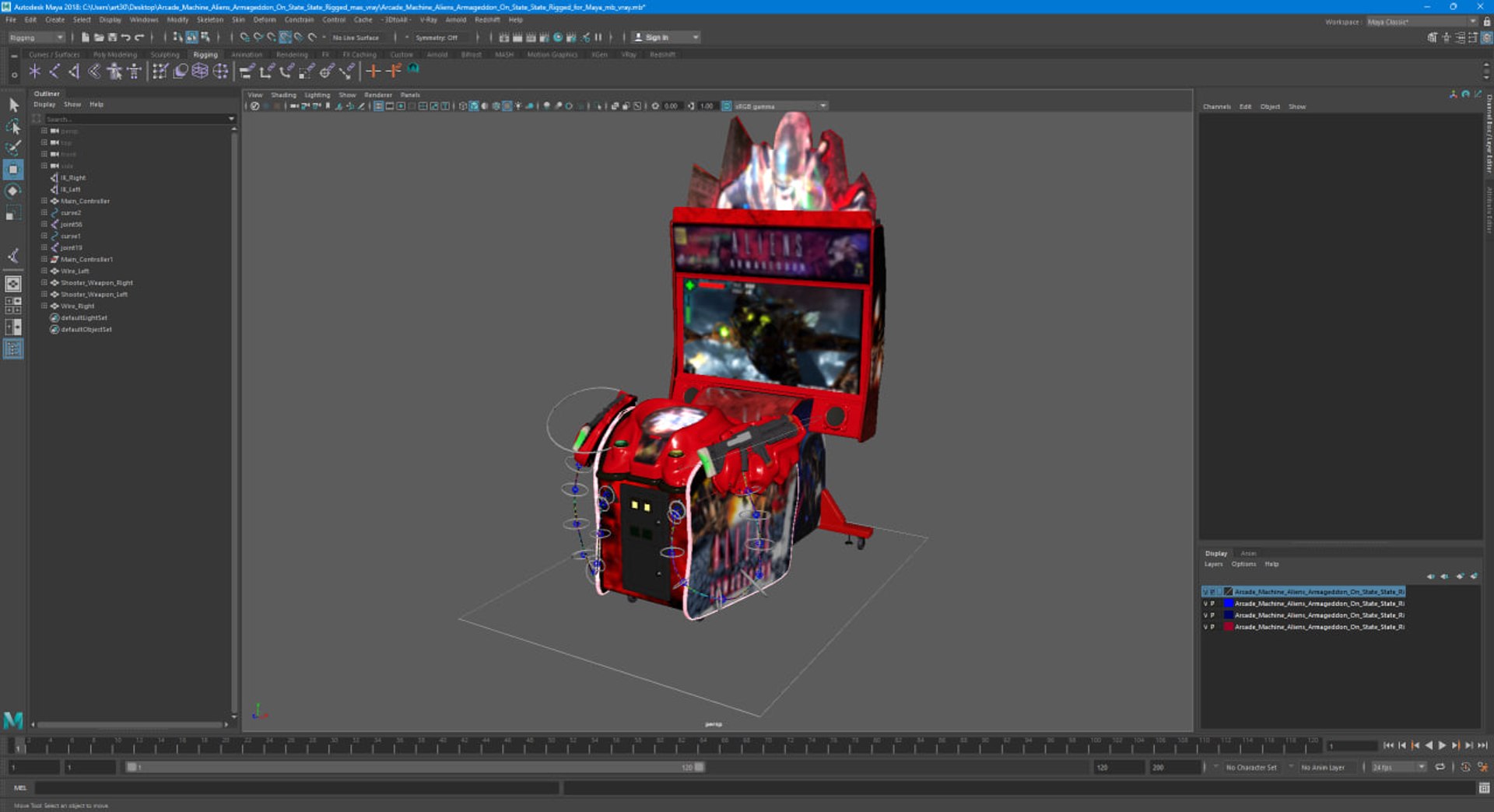Open the Constrain menu
Screen dimensions: 1494x812
299,19
